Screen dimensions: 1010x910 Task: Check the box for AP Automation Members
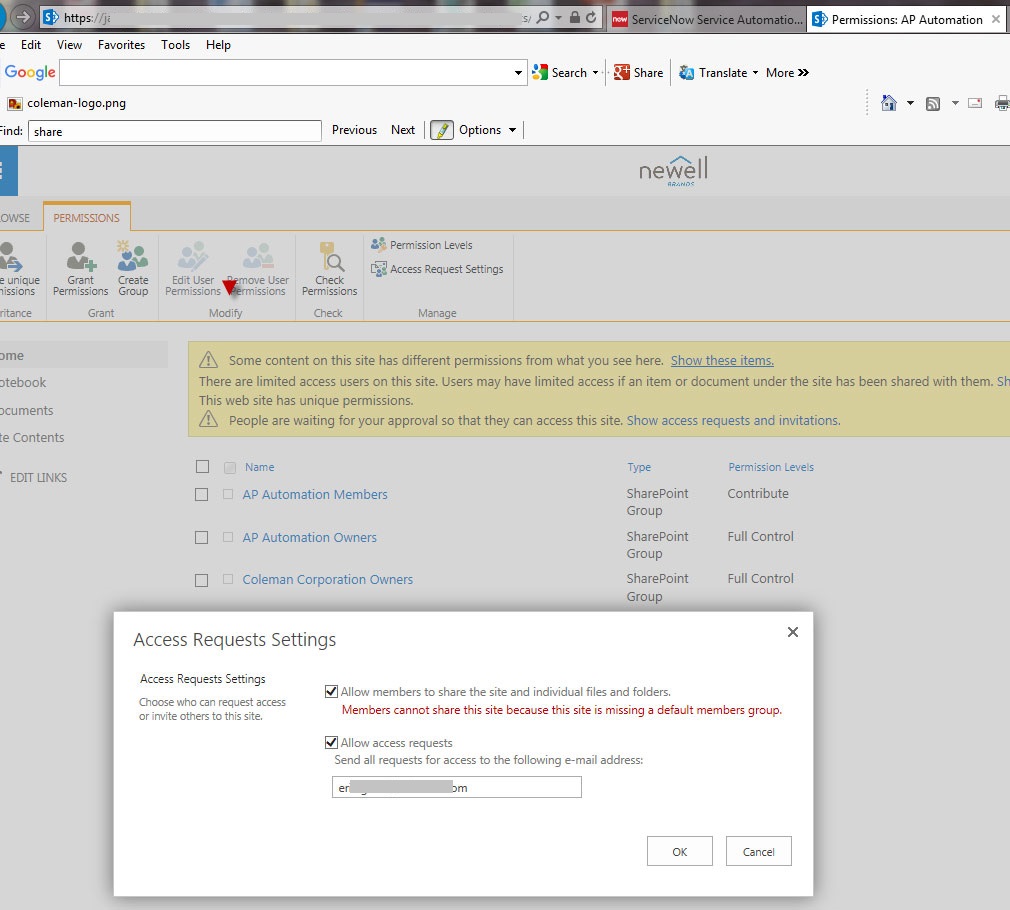pyautogui.click(x=202, y=495)
